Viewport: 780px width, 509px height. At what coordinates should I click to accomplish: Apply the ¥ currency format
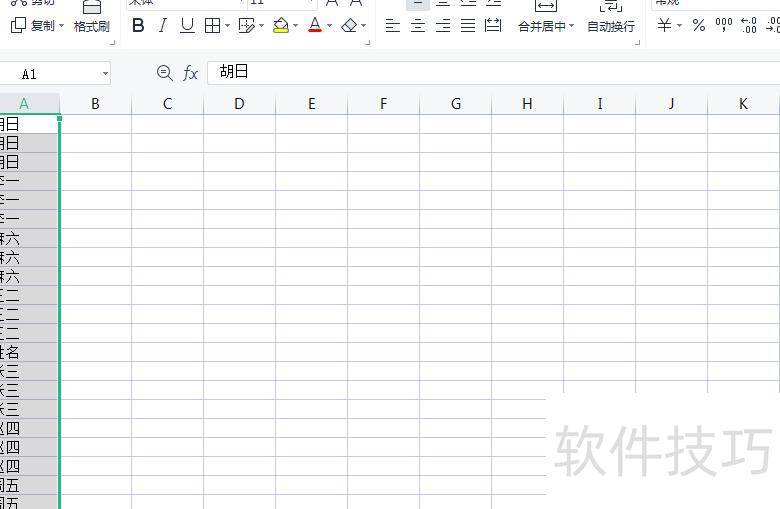665,25
